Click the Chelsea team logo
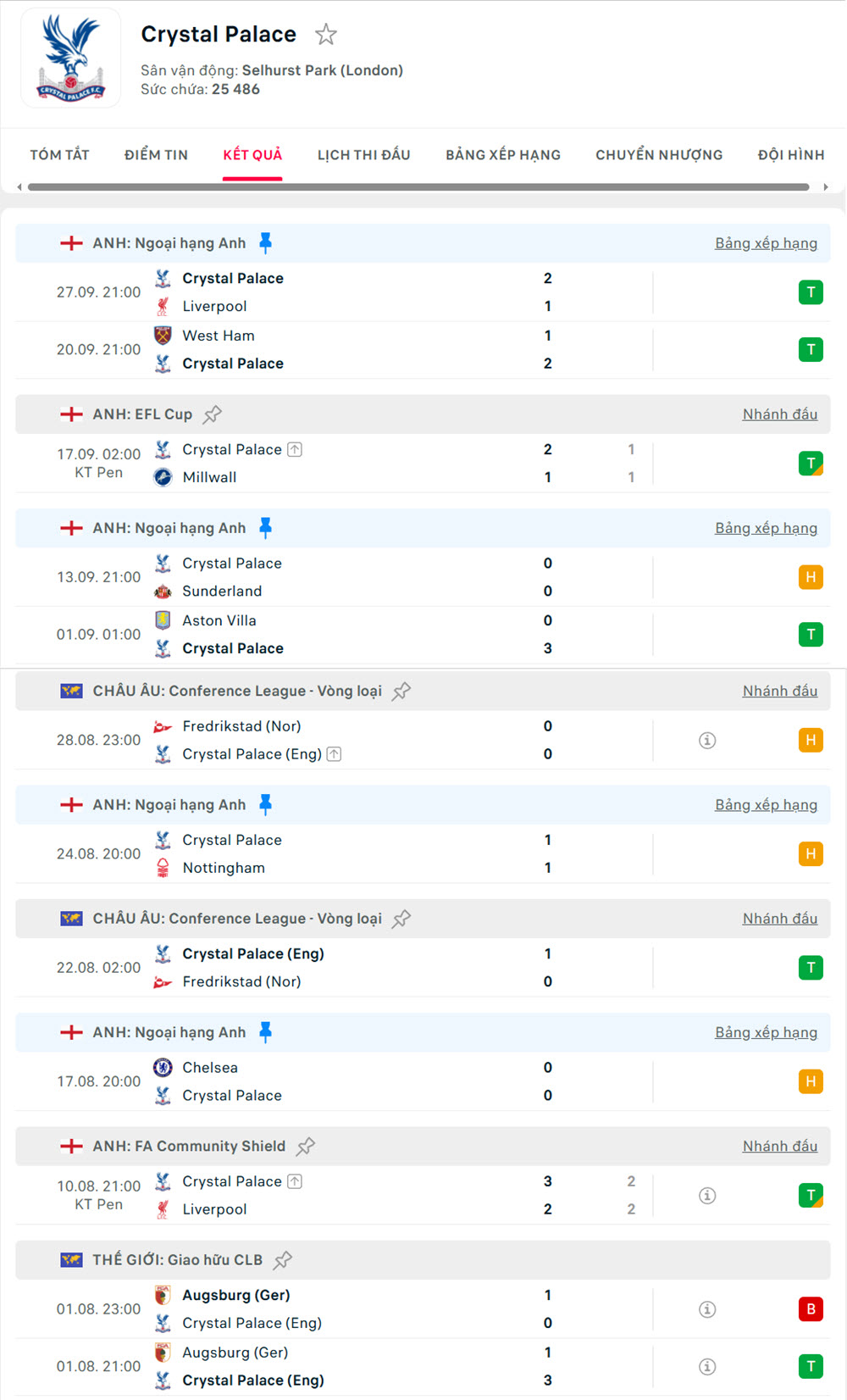 click(x=163, y=1068)
